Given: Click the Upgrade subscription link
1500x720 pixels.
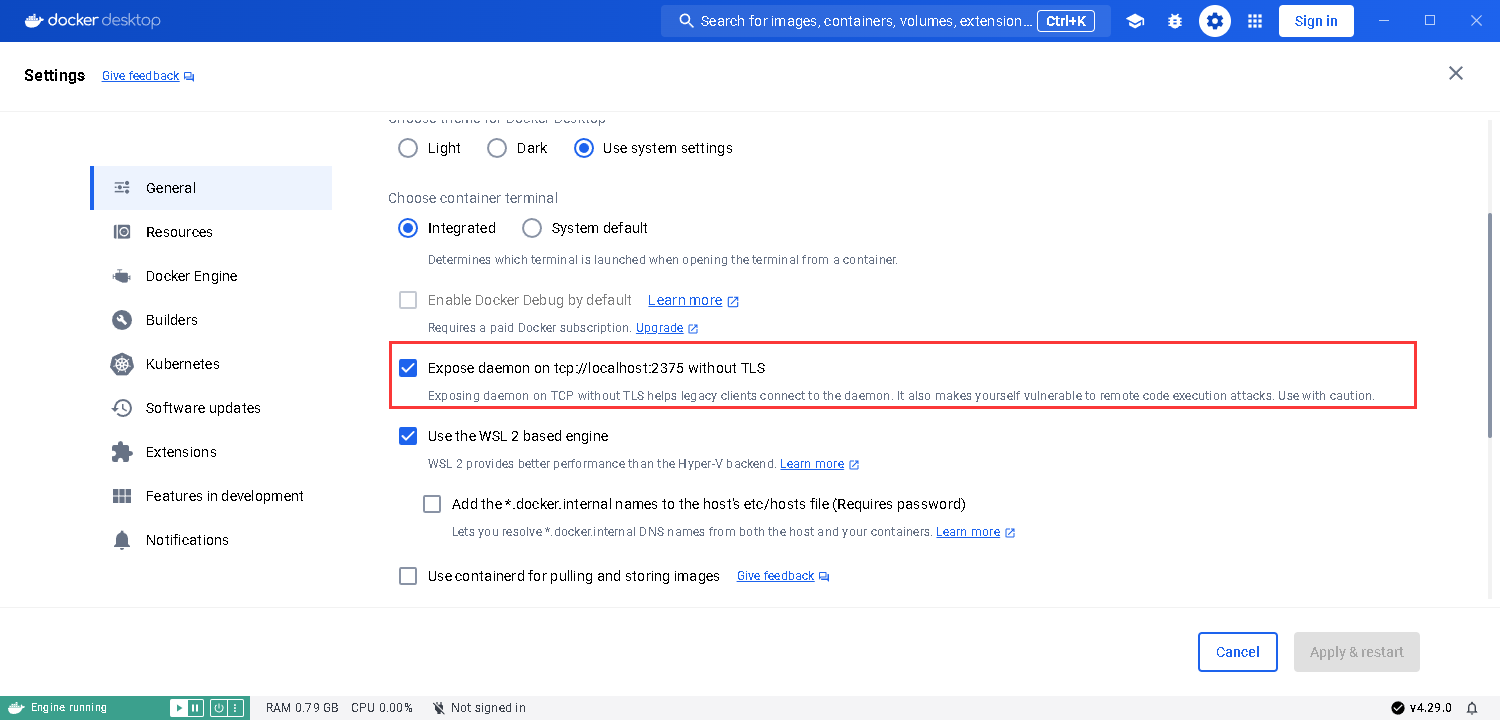Looking at the screenshot, I should (x=660, y=328).
